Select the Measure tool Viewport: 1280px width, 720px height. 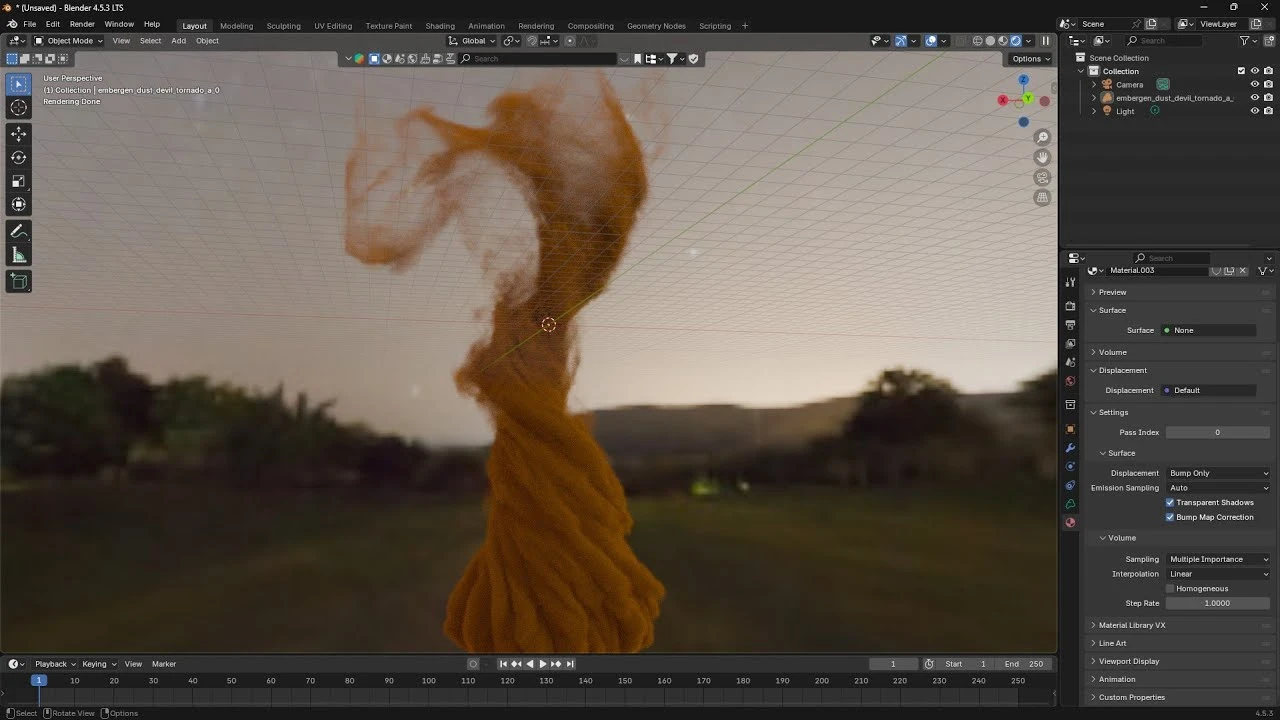point(19,255)
